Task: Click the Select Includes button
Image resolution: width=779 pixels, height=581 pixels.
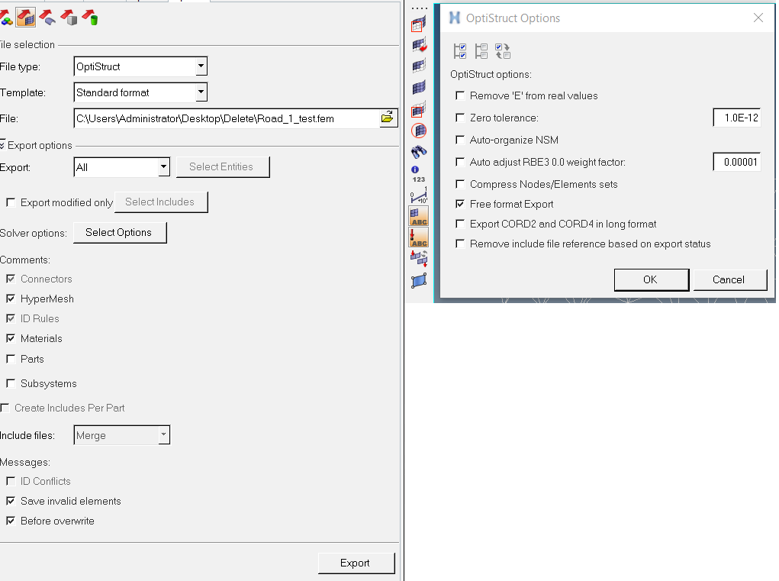Action: click(160, 202)
